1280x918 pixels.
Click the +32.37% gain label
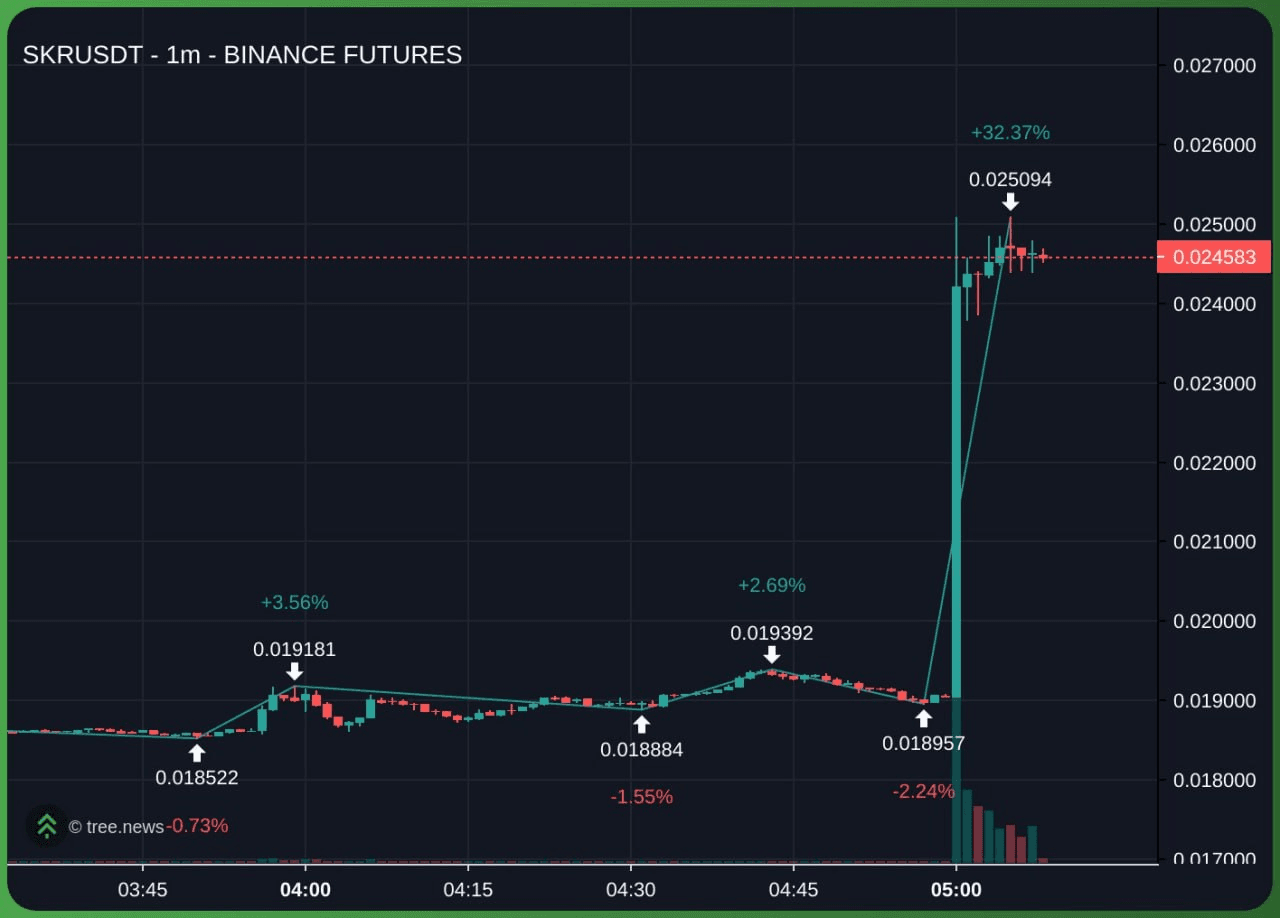1010,132
